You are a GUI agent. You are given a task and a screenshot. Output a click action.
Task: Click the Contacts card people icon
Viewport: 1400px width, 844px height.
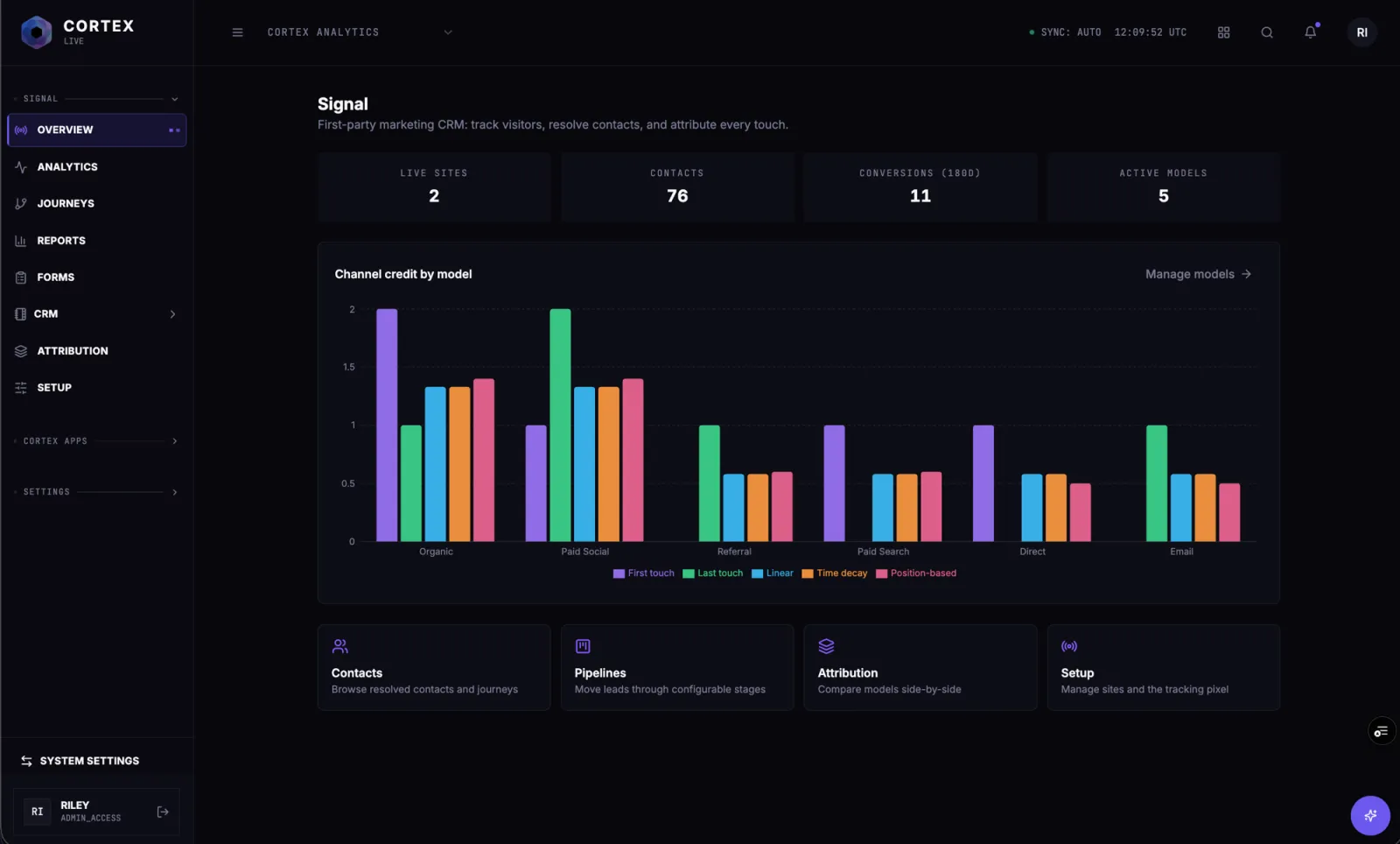click(340, 646)
